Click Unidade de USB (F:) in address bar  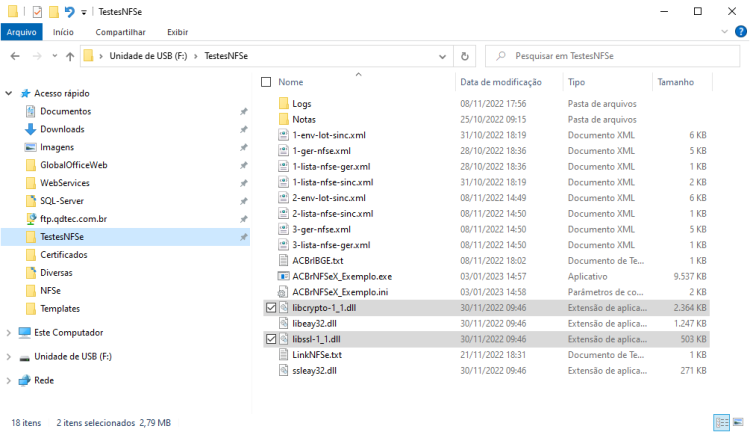click(148, 56)
